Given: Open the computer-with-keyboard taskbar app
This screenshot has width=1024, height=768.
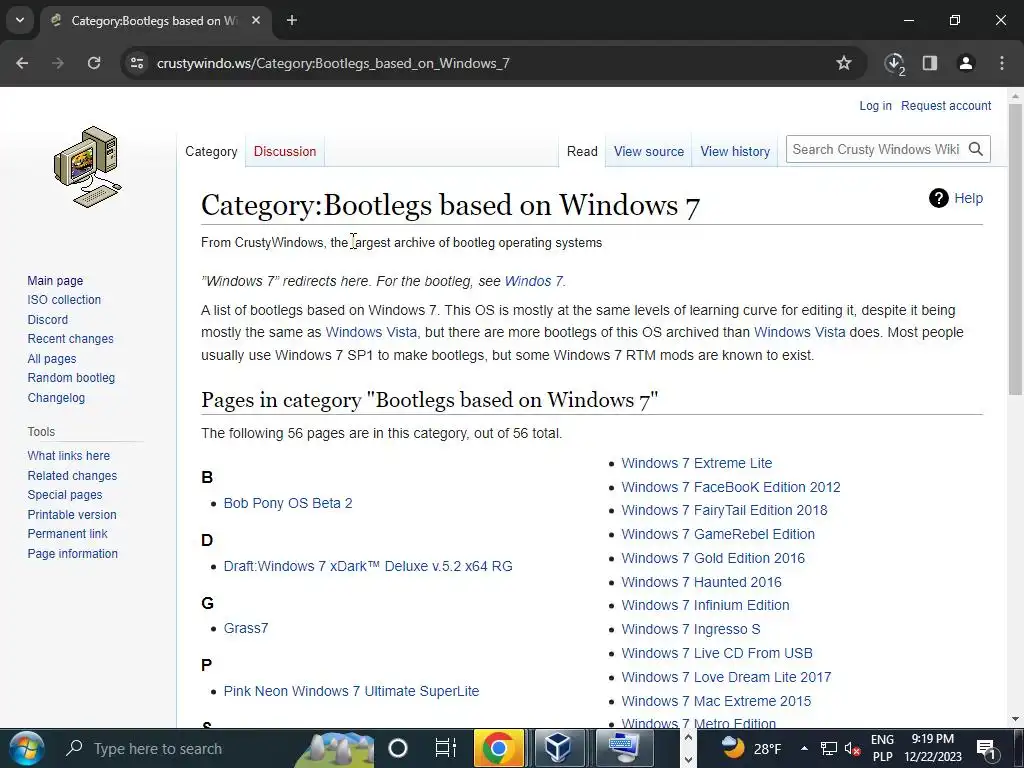Looking at the screenshot, I should click(624, 748).
